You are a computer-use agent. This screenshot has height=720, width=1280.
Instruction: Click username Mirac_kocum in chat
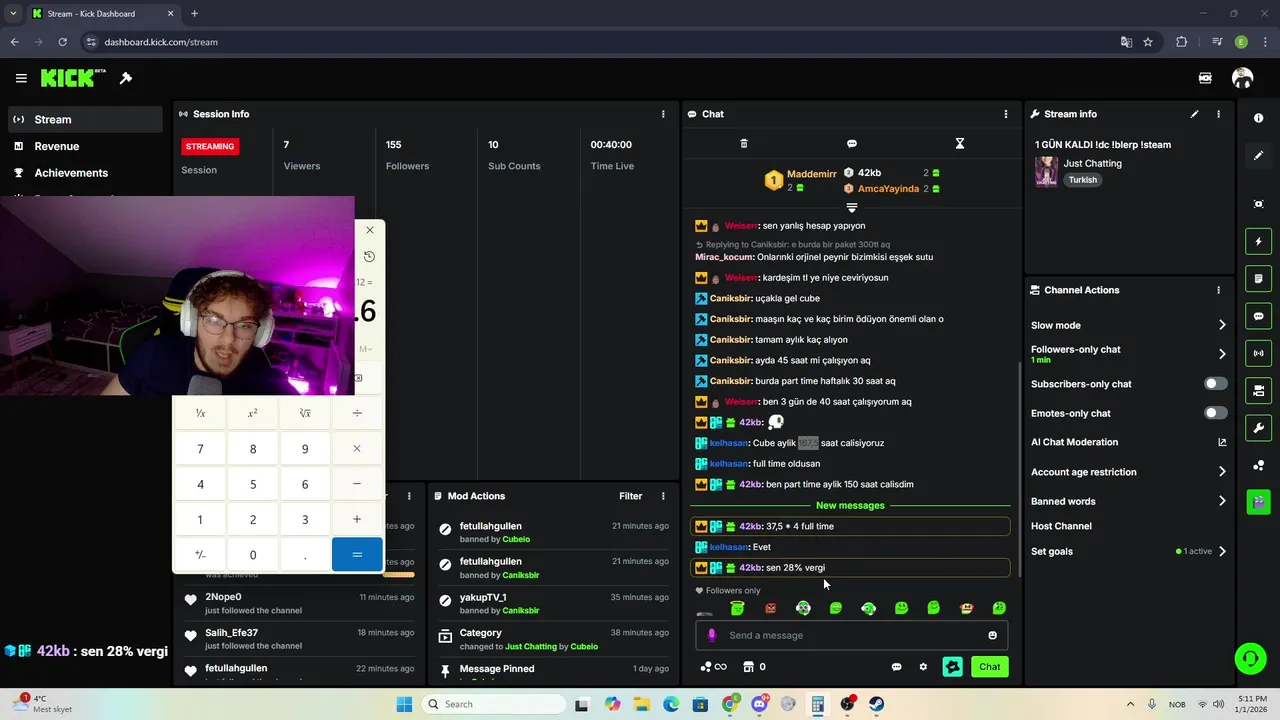722,257
